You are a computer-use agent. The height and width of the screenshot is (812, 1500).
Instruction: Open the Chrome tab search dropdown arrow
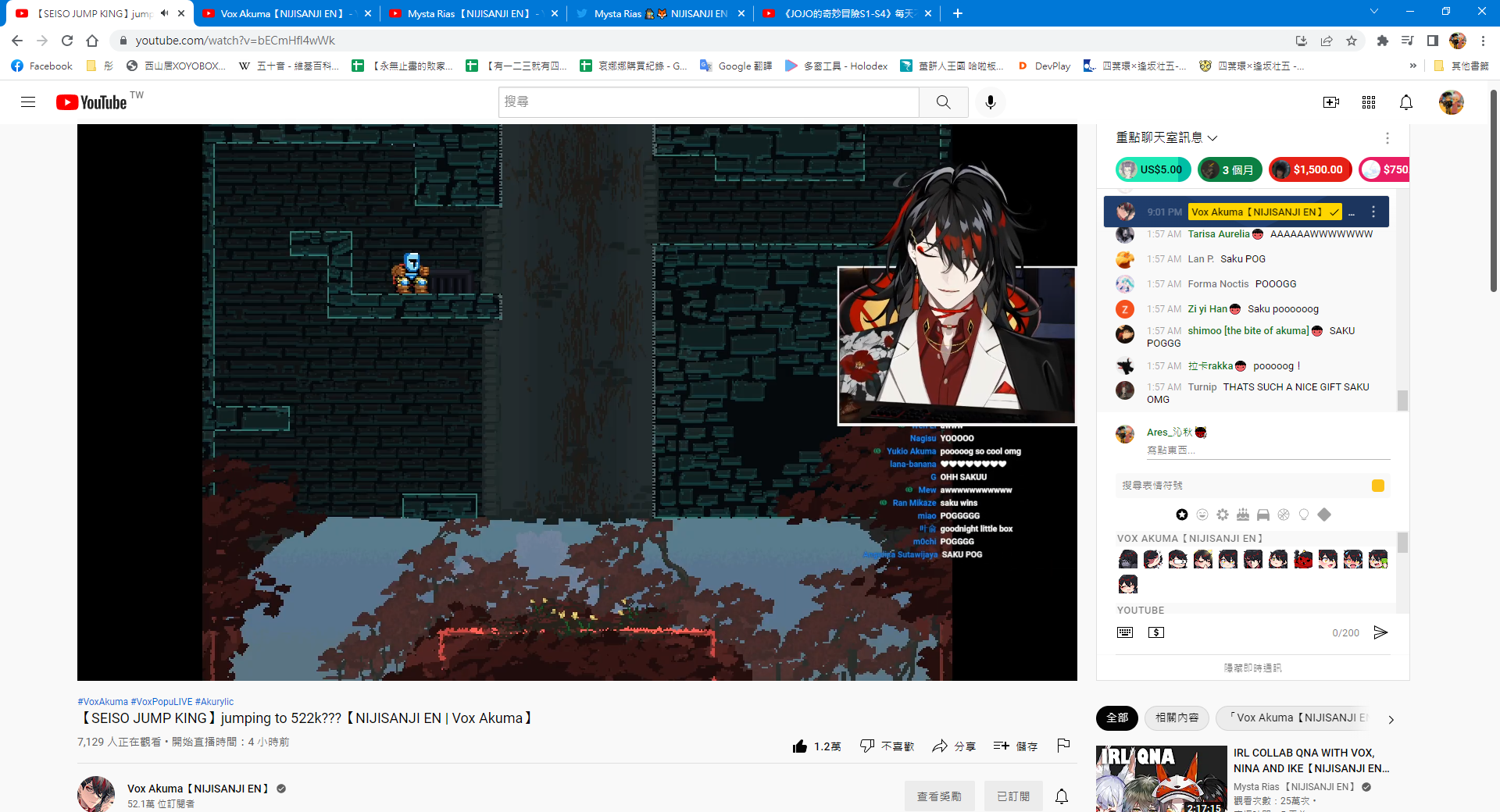click(1374, 12)
